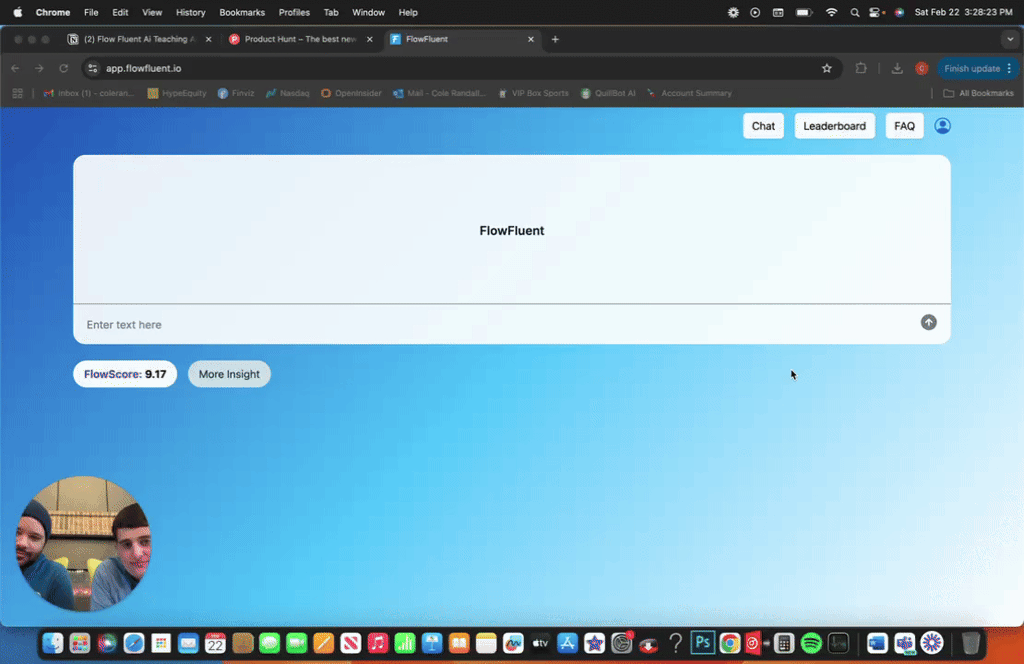Switch to the Product Hunt tab
This screenshot has height=664, width=1024.
[299, 39]
